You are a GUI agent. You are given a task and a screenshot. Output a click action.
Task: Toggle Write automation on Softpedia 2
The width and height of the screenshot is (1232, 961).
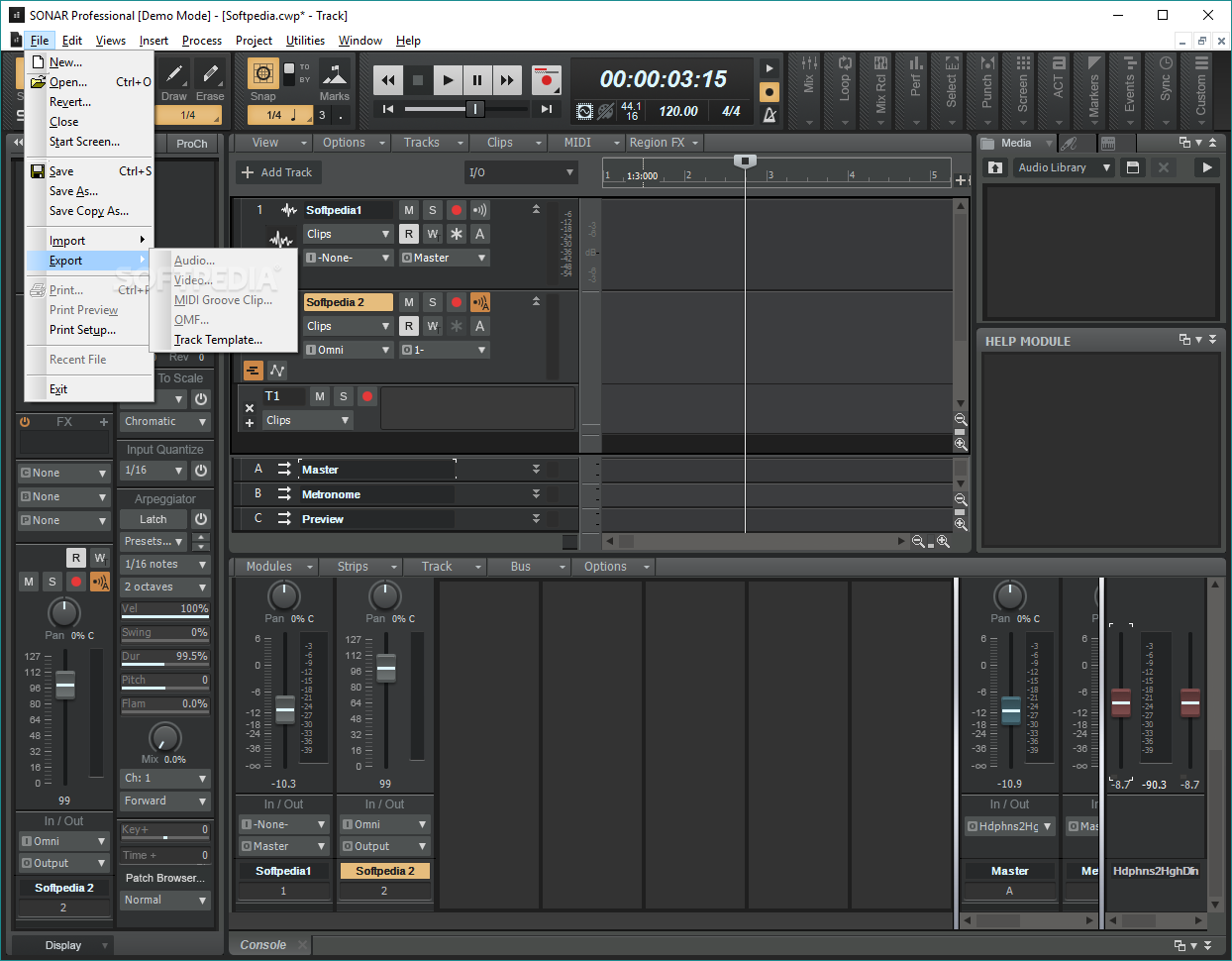click(x=433, y=326)
